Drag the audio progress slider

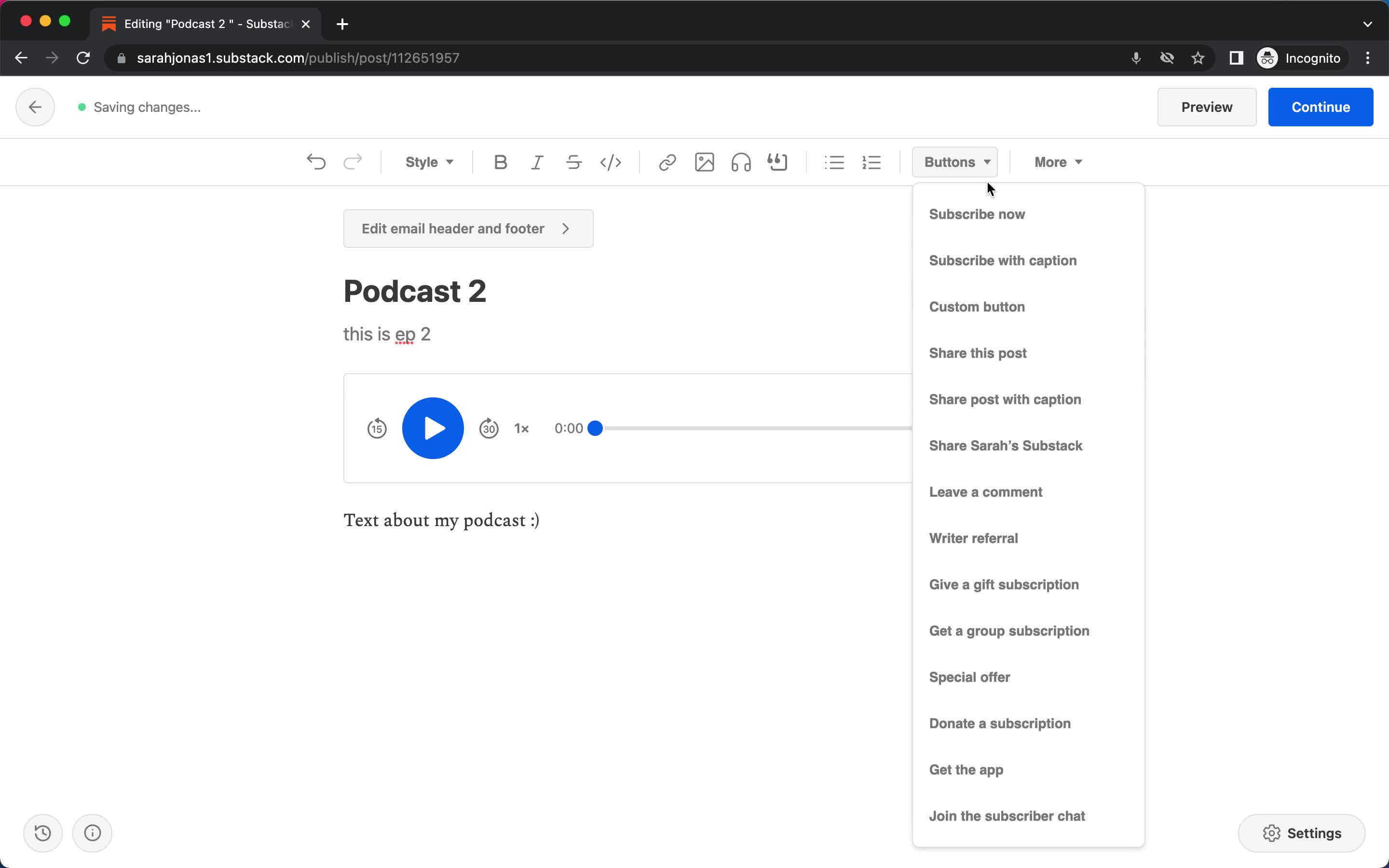(x=596, y=428)
